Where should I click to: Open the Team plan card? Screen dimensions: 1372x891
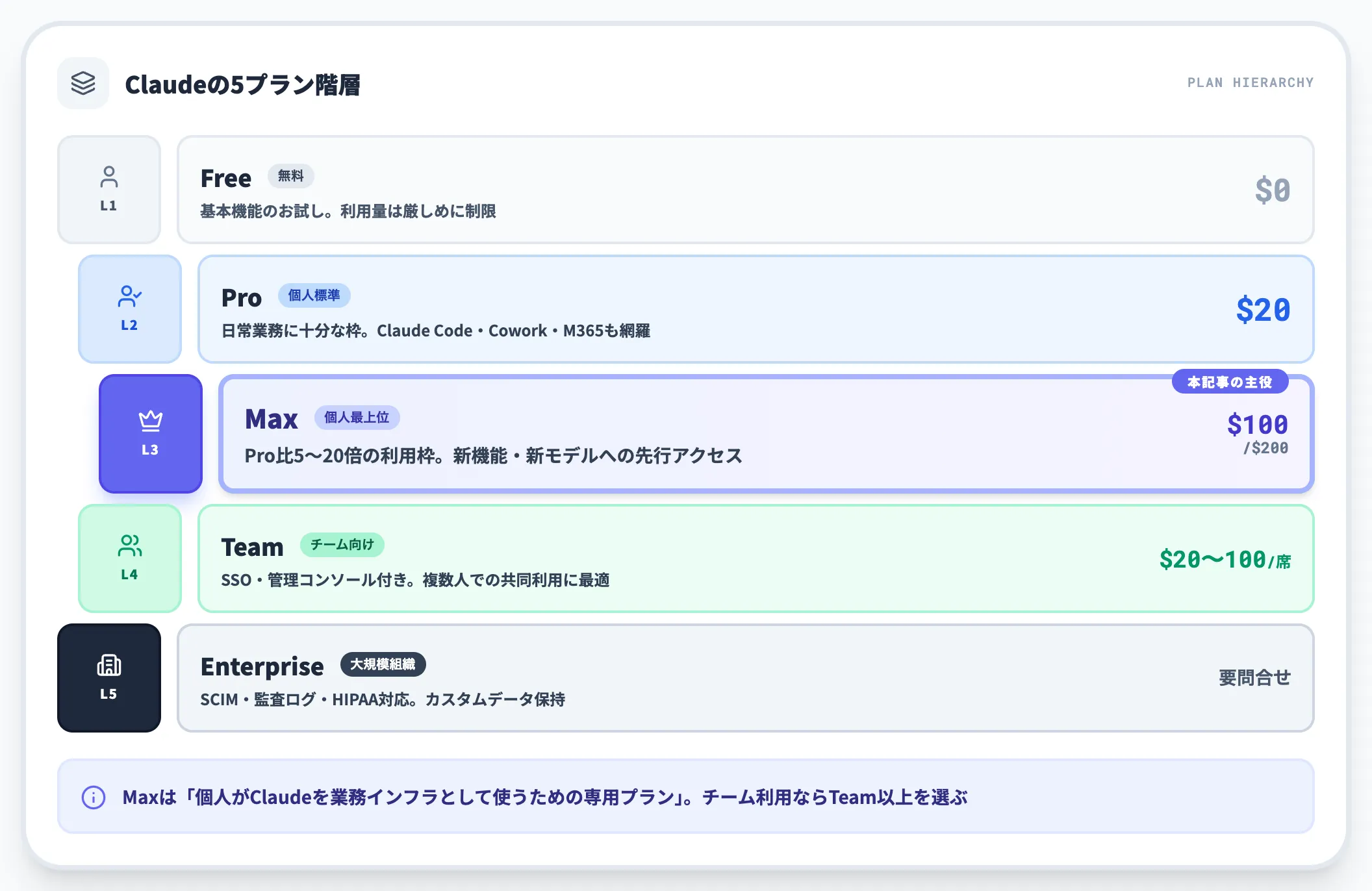(756, 558)
